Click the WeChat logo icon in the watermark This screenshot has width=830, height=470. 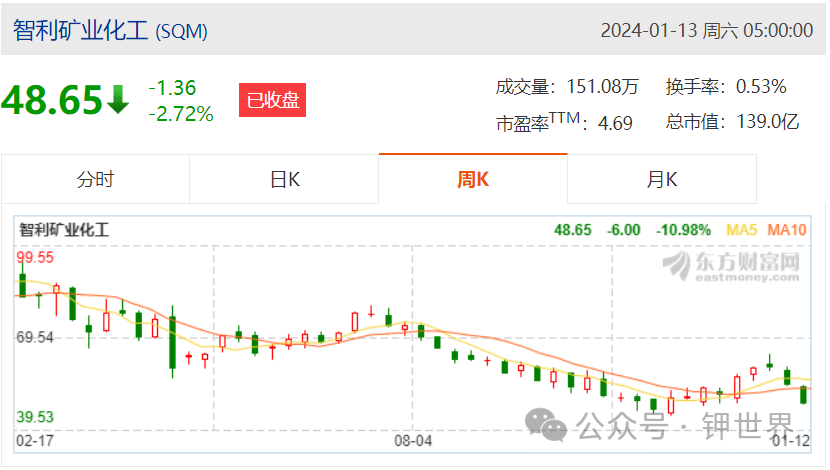[x=546, y=425]
